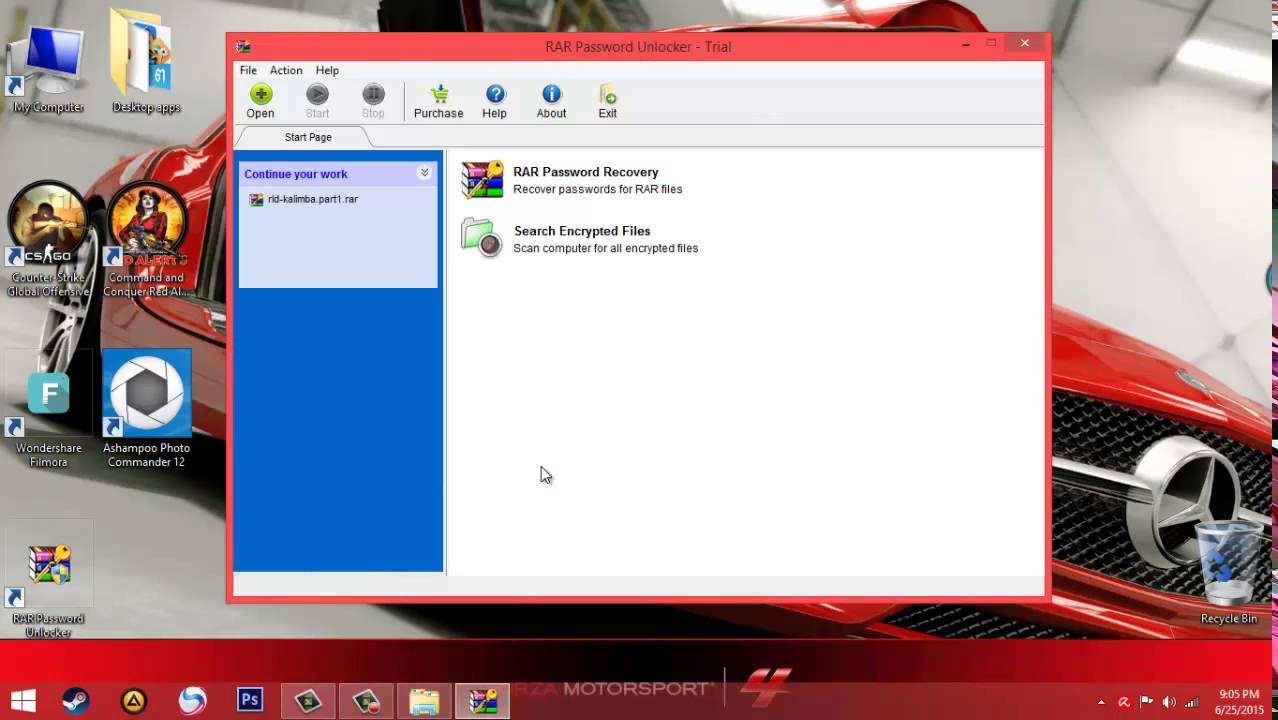Viewport: 1278px width, 720px height.
Task: Select Counter-Strike Global Offensive desktop shortcut
Action: (x=48, y=240)
